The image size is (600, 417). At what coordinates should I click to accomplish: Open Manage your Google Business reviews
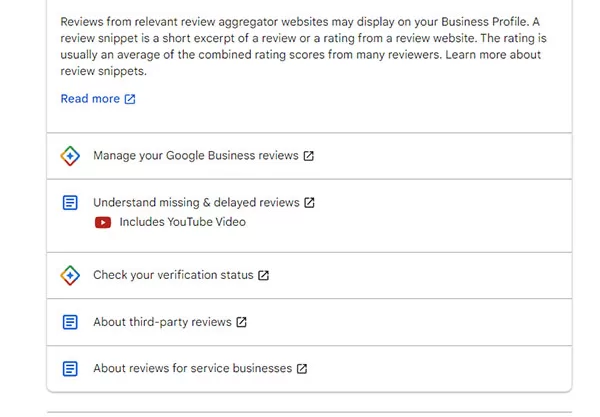[196, 156]
